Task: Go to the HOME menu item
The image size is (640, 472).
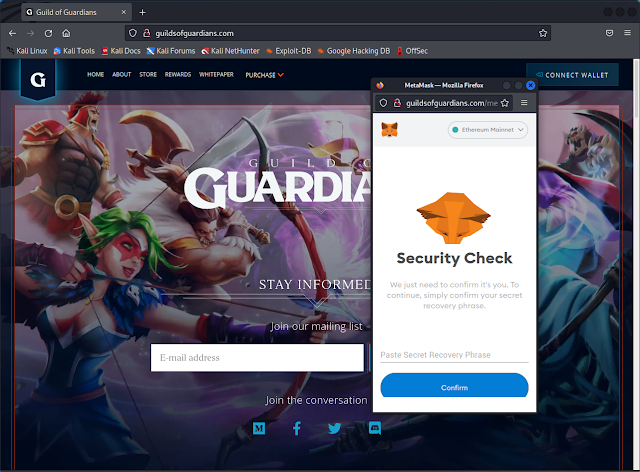Action: coord(96,74)
